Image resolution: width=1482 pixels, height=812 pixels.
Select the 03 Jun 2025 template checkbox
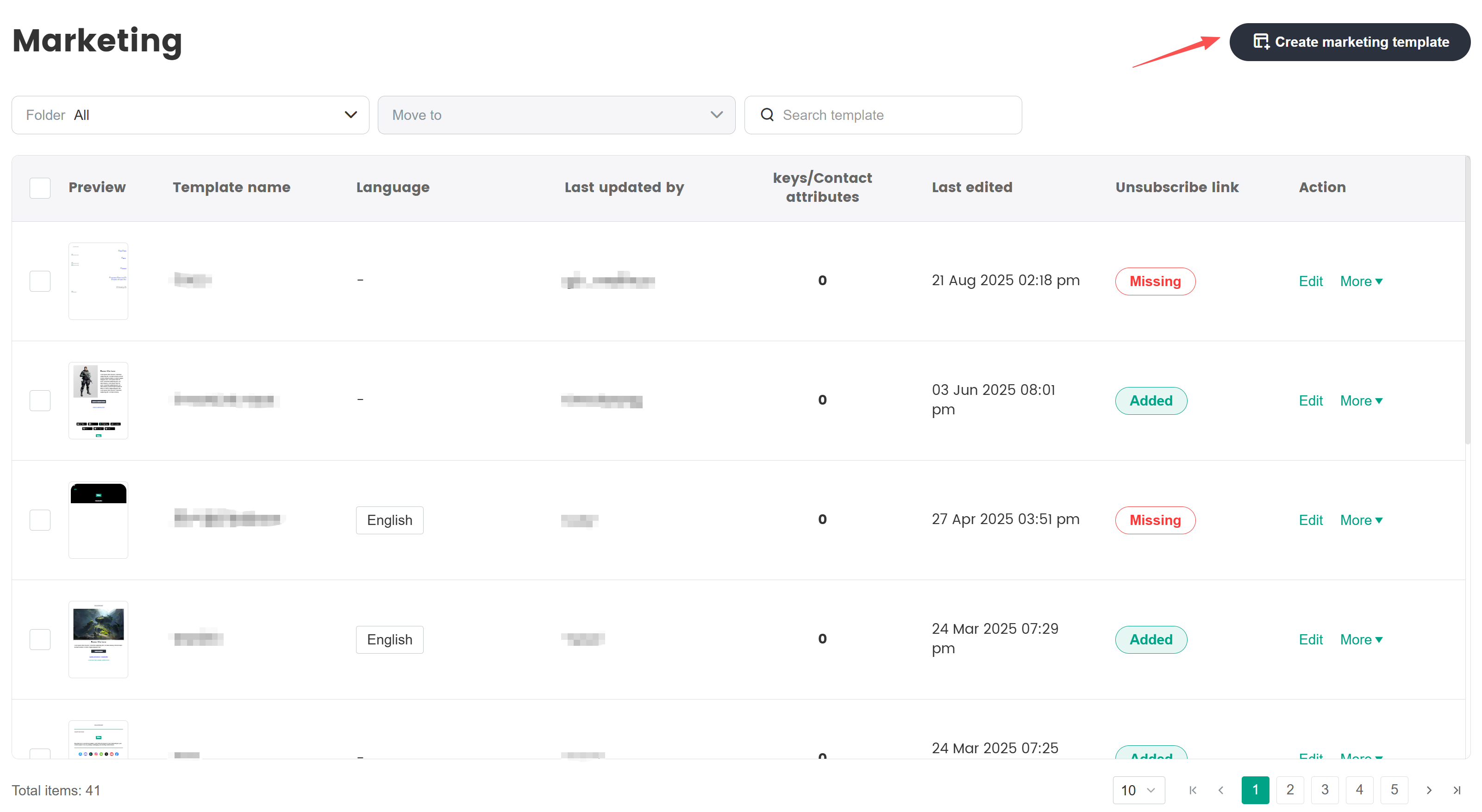coord(40,400)
